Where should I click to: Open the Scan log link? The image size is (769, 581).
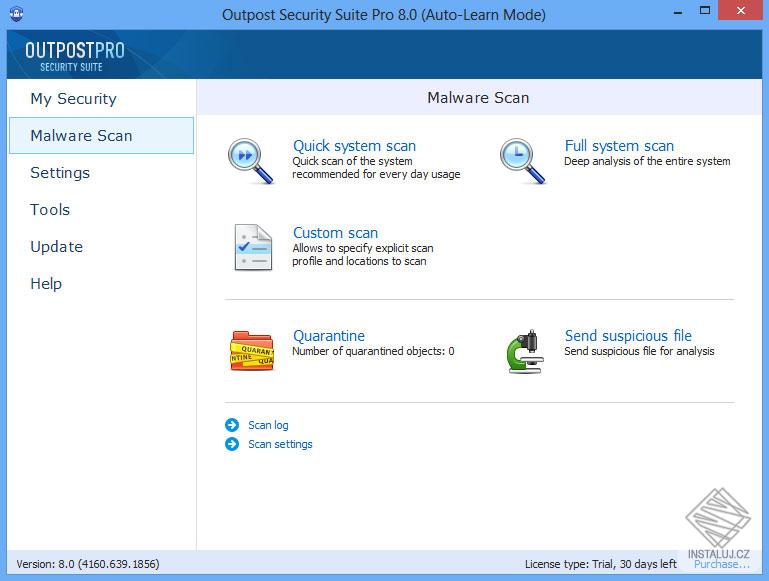point(268,425)
